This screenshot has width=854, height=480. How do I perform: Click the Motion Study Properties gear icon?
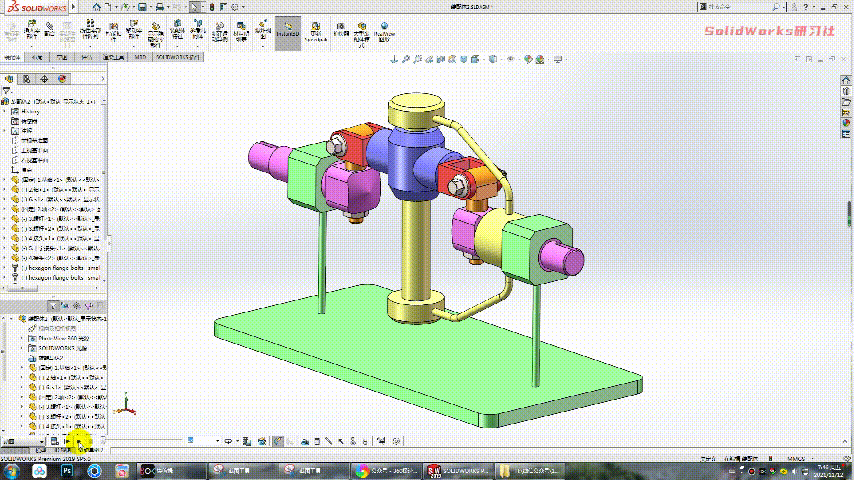coord(396,441)
